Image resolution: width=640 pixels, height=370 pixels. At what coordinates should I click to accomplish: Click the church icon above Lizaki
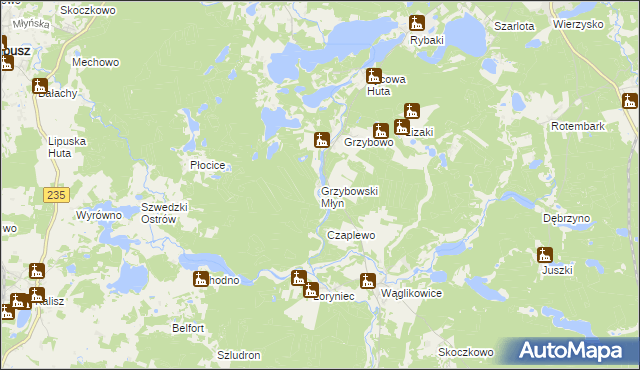click(412, 111)
